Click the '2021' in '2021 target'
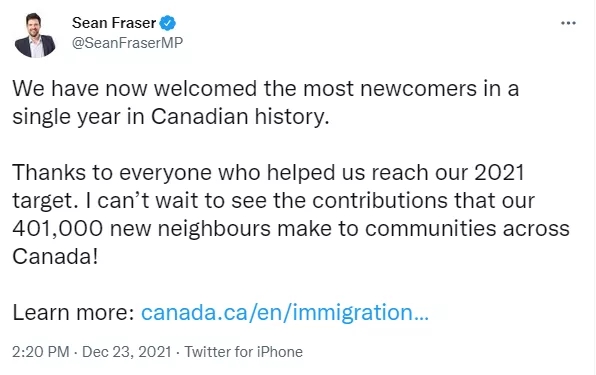The width and height of the screenshot is (596, 375). coord(499,172)
